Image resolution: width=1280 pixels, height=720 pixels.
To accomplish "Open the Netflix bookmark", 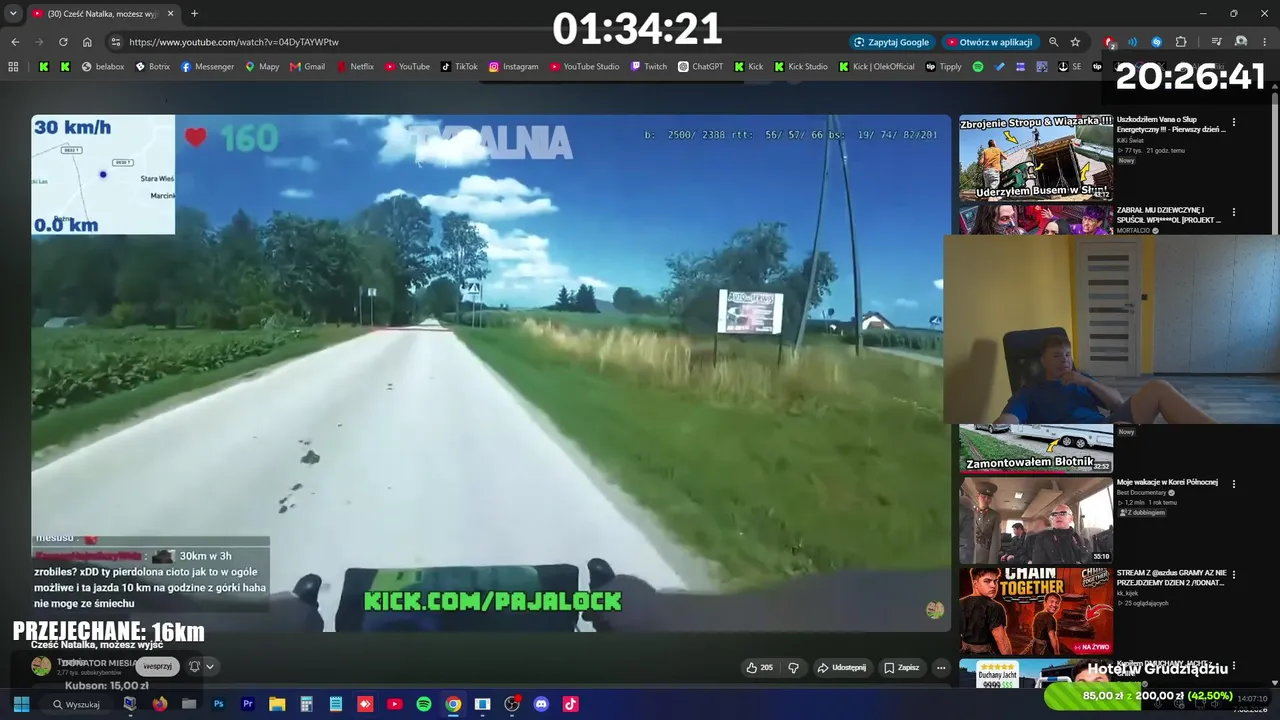I will point(355,67).
